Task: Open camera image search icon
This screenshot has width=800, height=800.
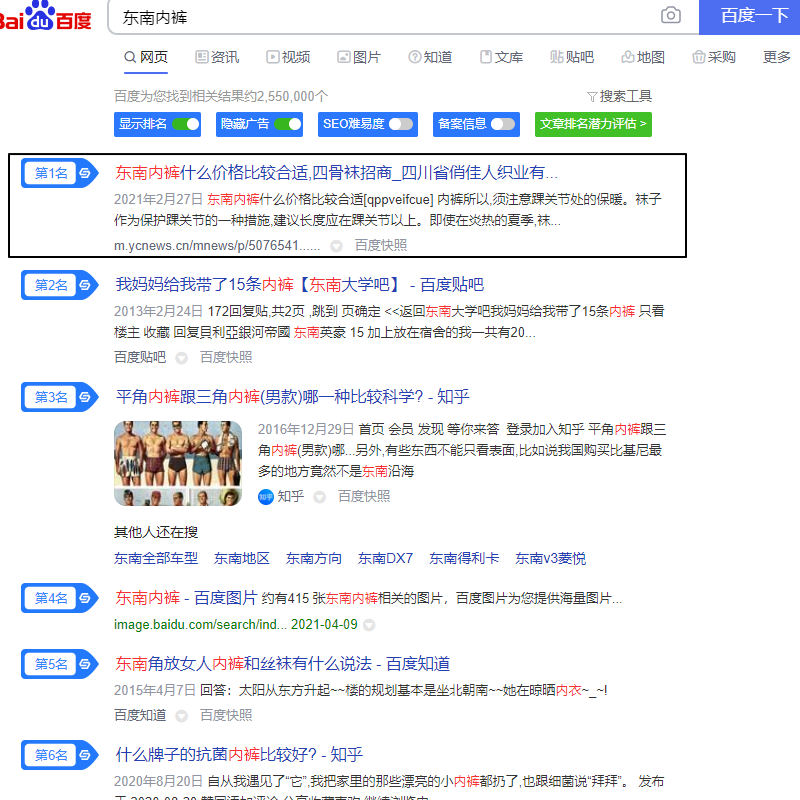Action: pos(670,15)
